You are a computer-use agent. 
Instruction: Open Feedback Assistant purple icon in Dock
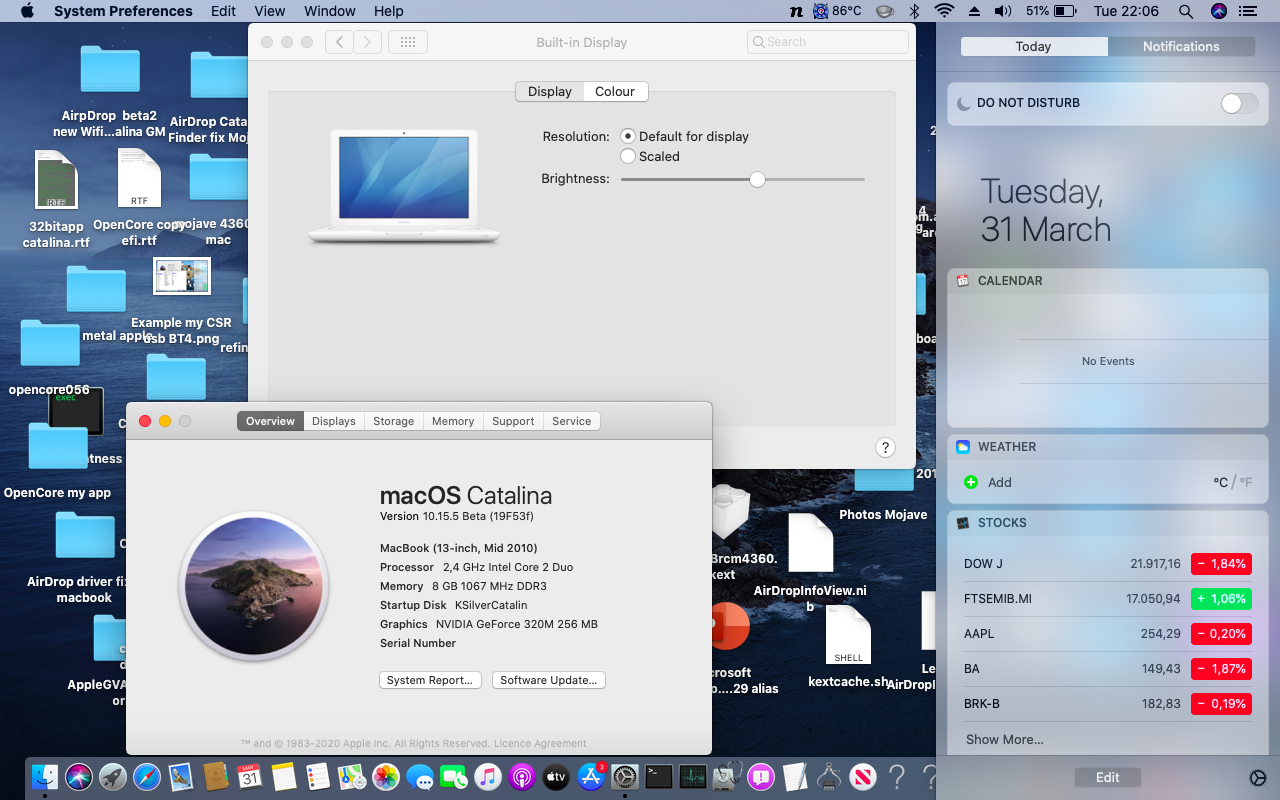pyautogui.click(x=761, y=776)
